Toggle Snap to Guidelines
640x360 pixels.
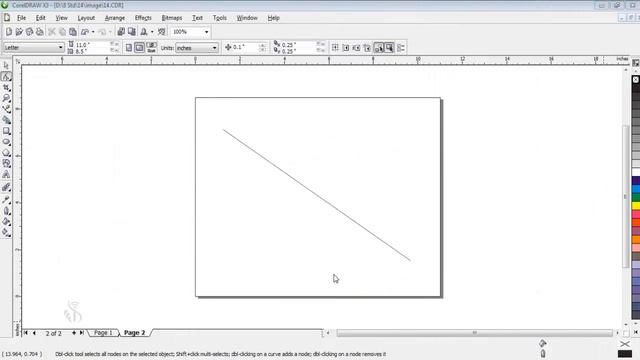click(x=346, y=48)
